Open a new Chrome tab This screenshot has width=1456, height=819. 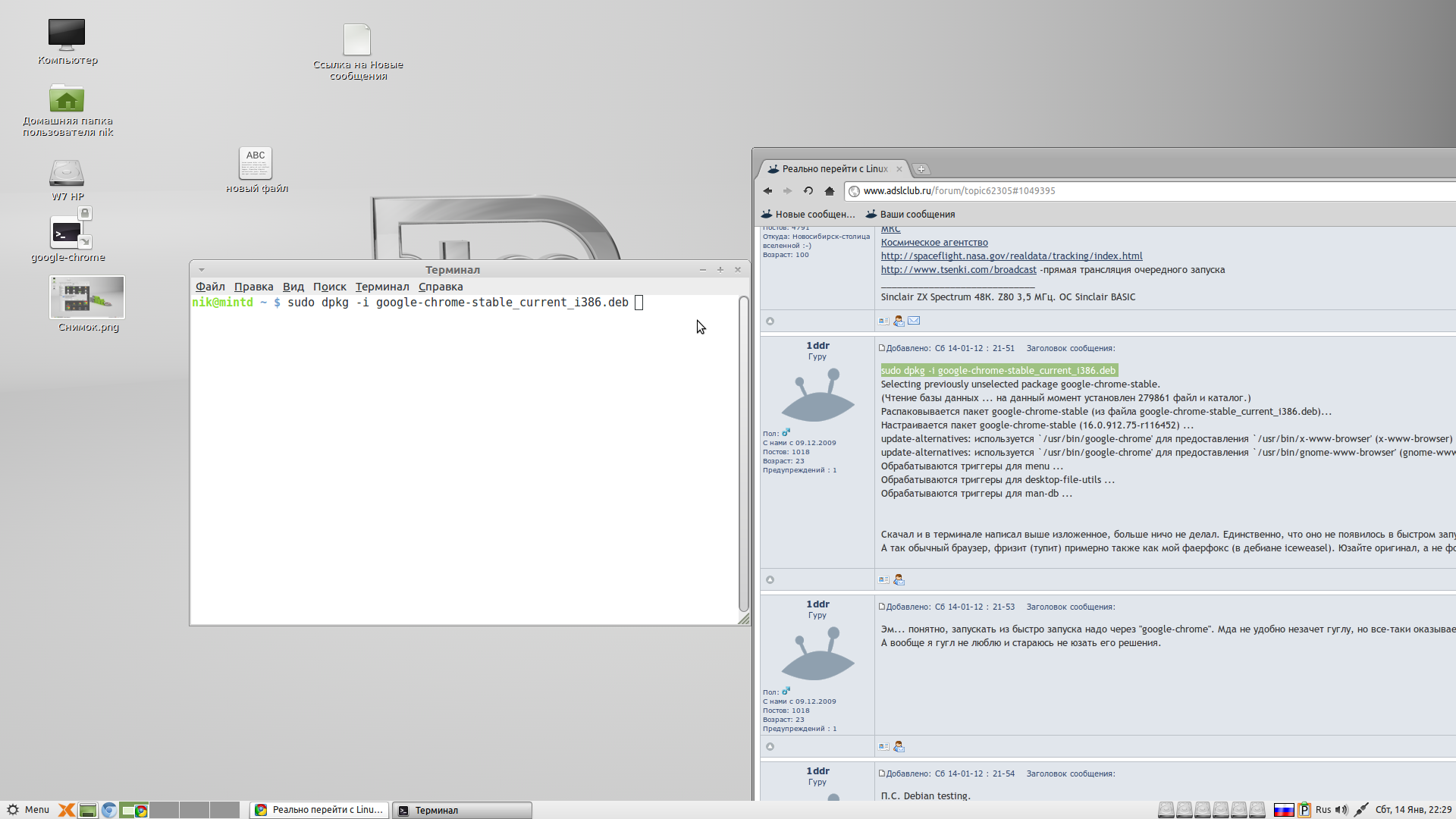(x=921, y=169)
